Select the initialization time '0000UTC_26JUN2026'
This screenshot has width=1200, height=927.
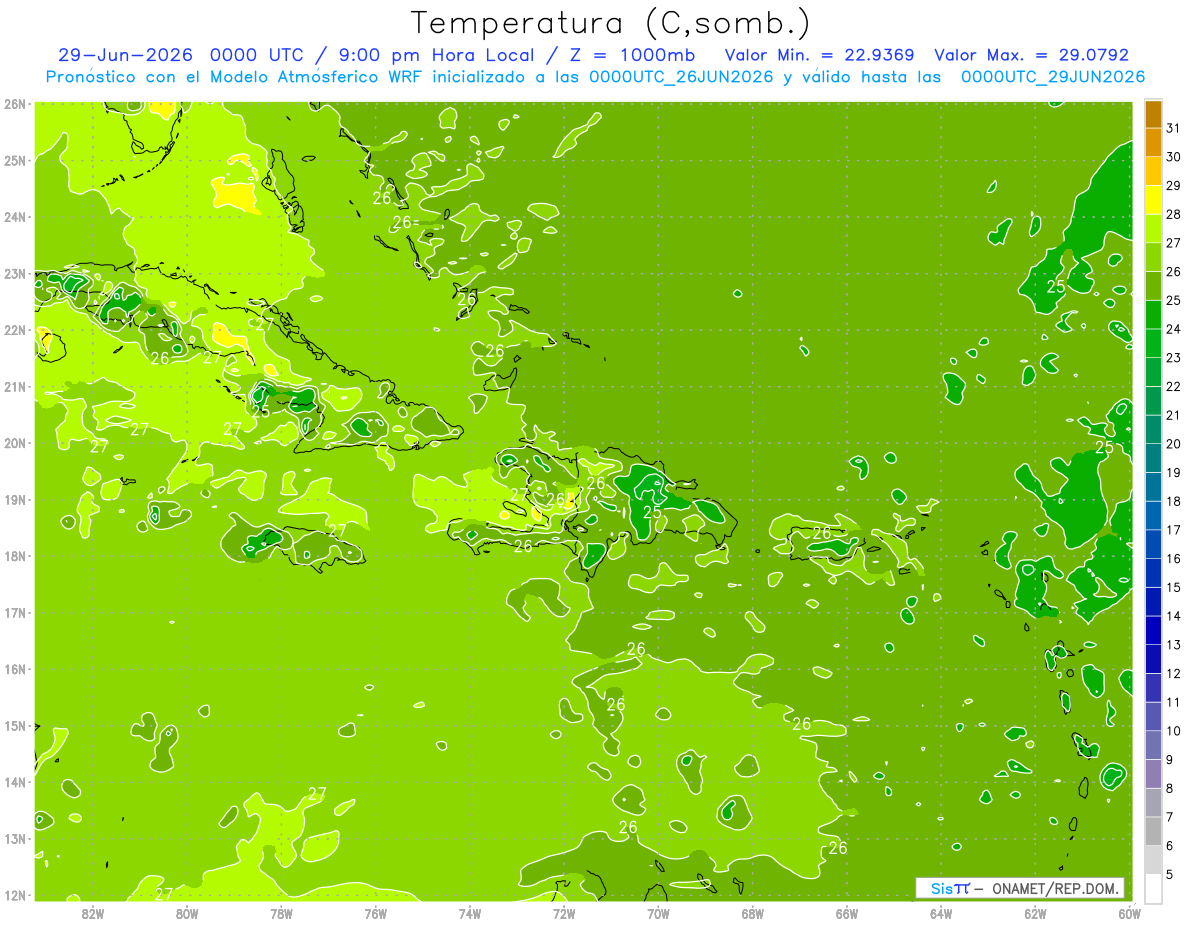pyautogui.click(x=681, y=77)
